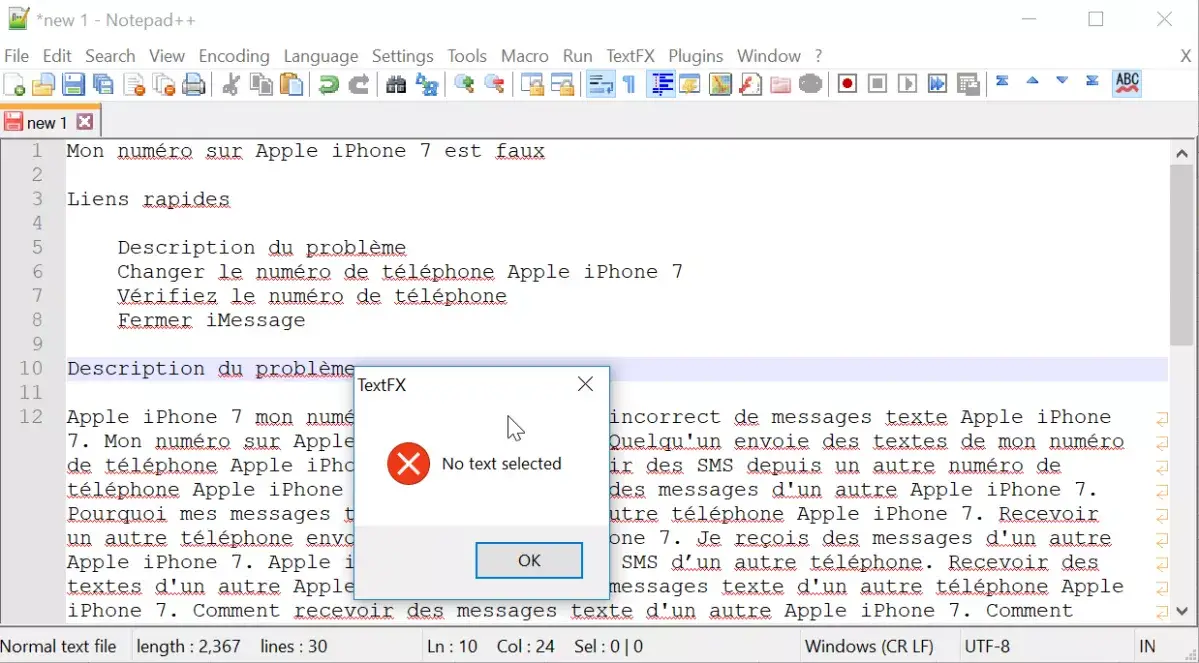
Task: Open the Replace tool icon
Action: [x=426, y=84]
